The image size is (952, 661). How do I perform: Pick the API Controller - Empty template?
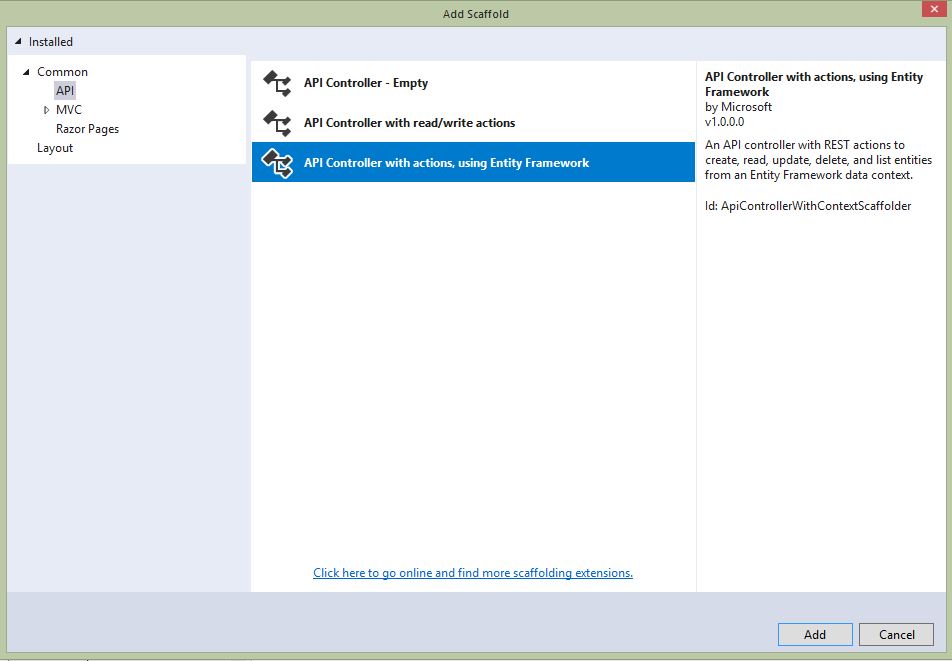tap(366, 83)
